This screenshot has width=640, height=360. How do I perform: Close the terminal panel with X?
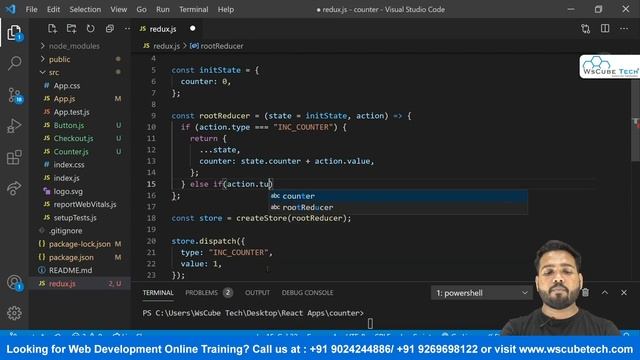coord(624,293)
